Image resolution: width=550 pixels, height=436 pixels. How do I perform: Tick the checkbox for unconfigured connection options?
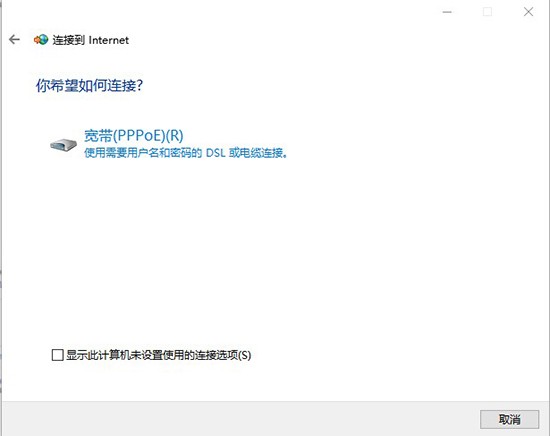(x=57, y=355)
